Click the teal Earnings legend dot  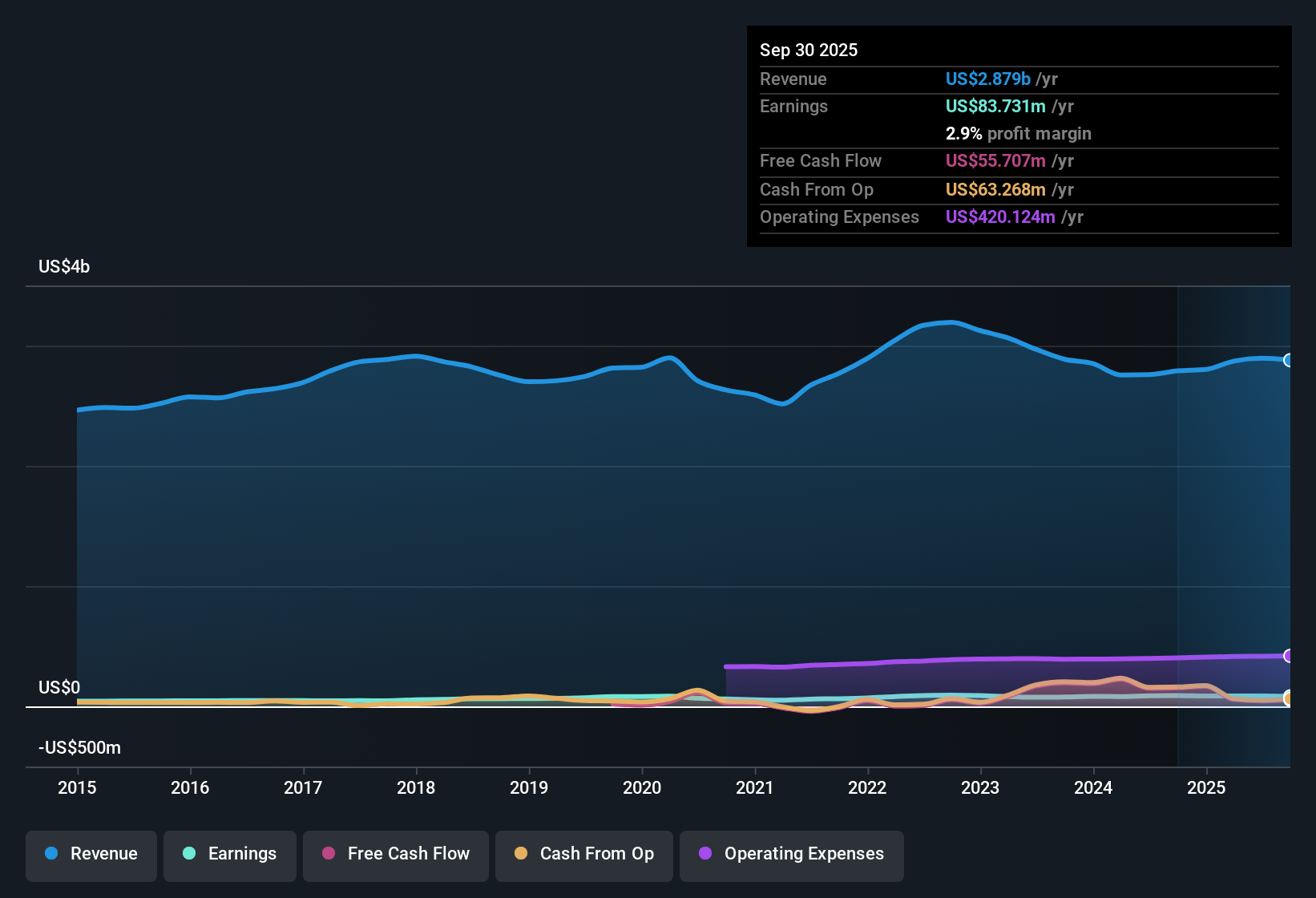coord(189,853)
